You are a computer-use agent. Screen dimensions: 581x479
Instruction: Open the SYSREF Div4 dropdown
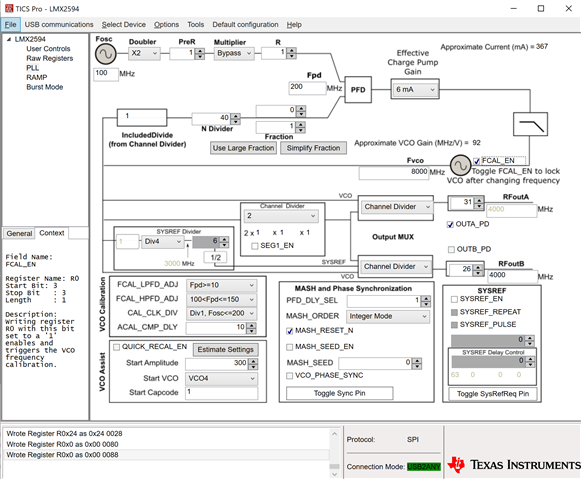(x=162, y=242)
